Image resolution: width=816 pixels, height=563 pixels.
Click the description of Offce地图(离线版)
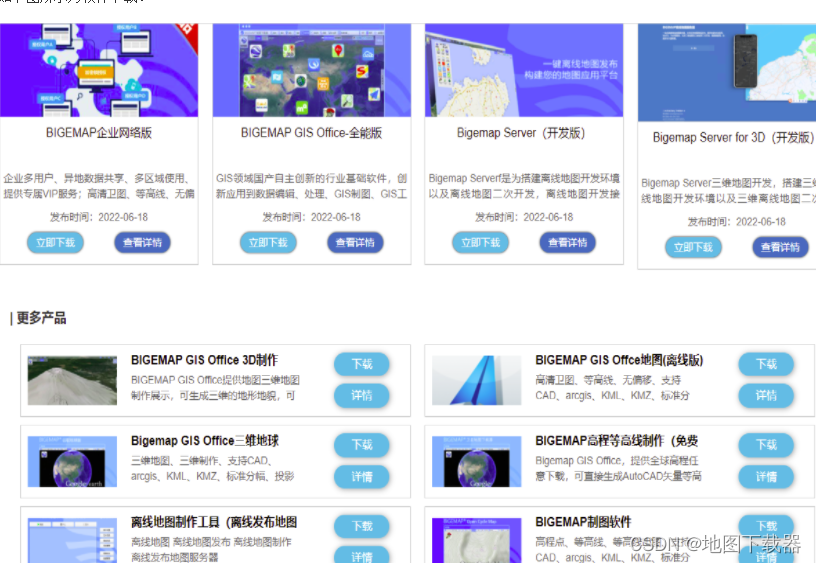(613, 388)
